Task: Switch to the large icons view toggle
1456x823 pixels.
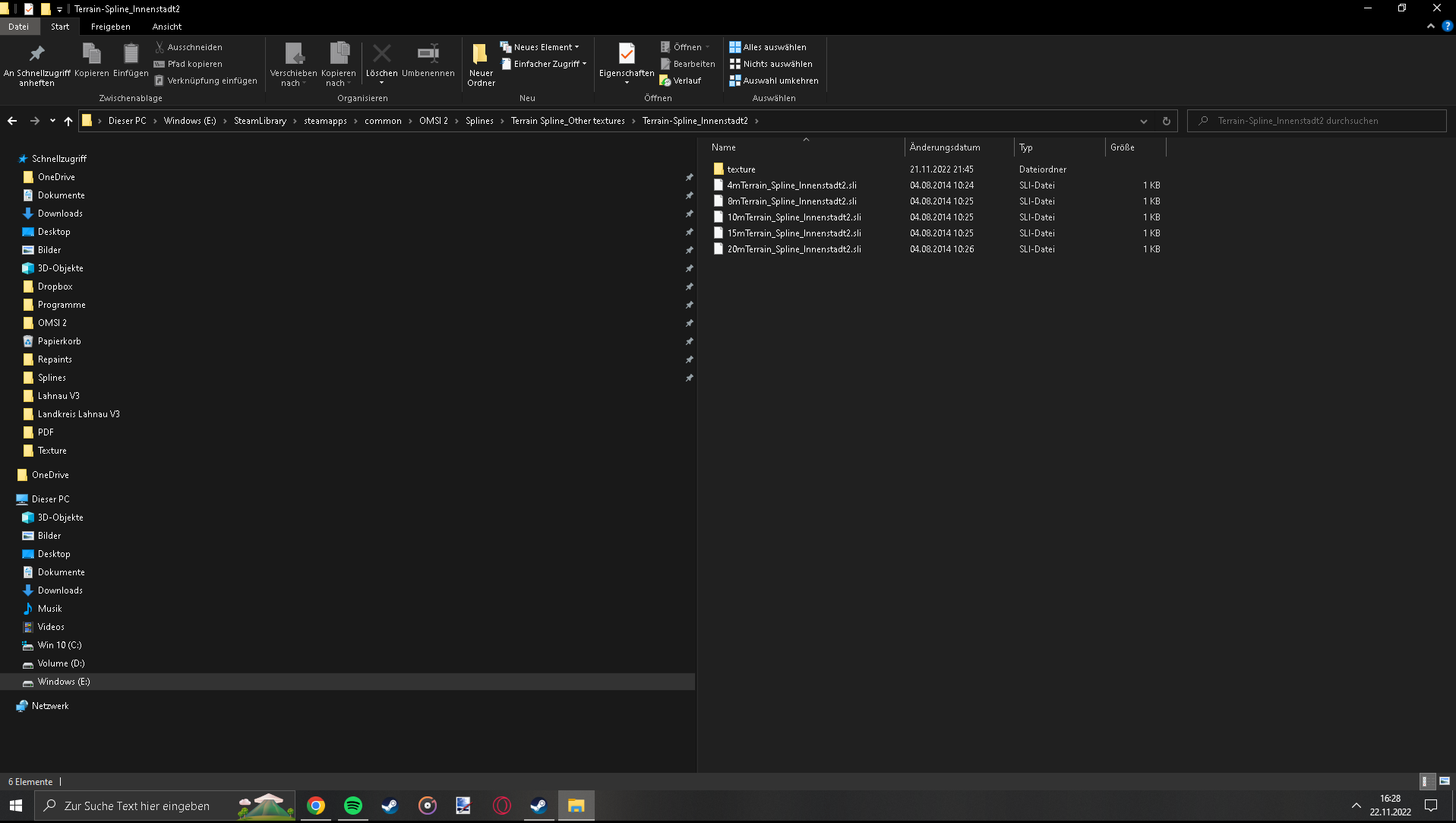Action: [x=1444, y=781]
